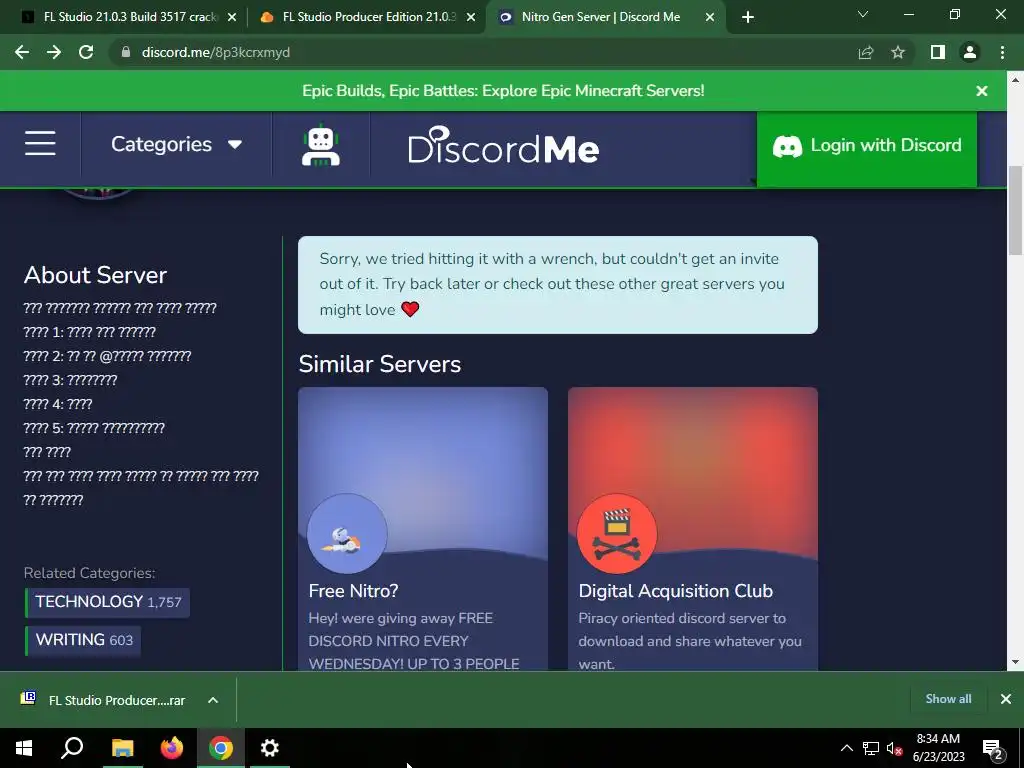Open WRITING related category
The height and width of the screenshot is (768, 1024).
coord(83,639)
